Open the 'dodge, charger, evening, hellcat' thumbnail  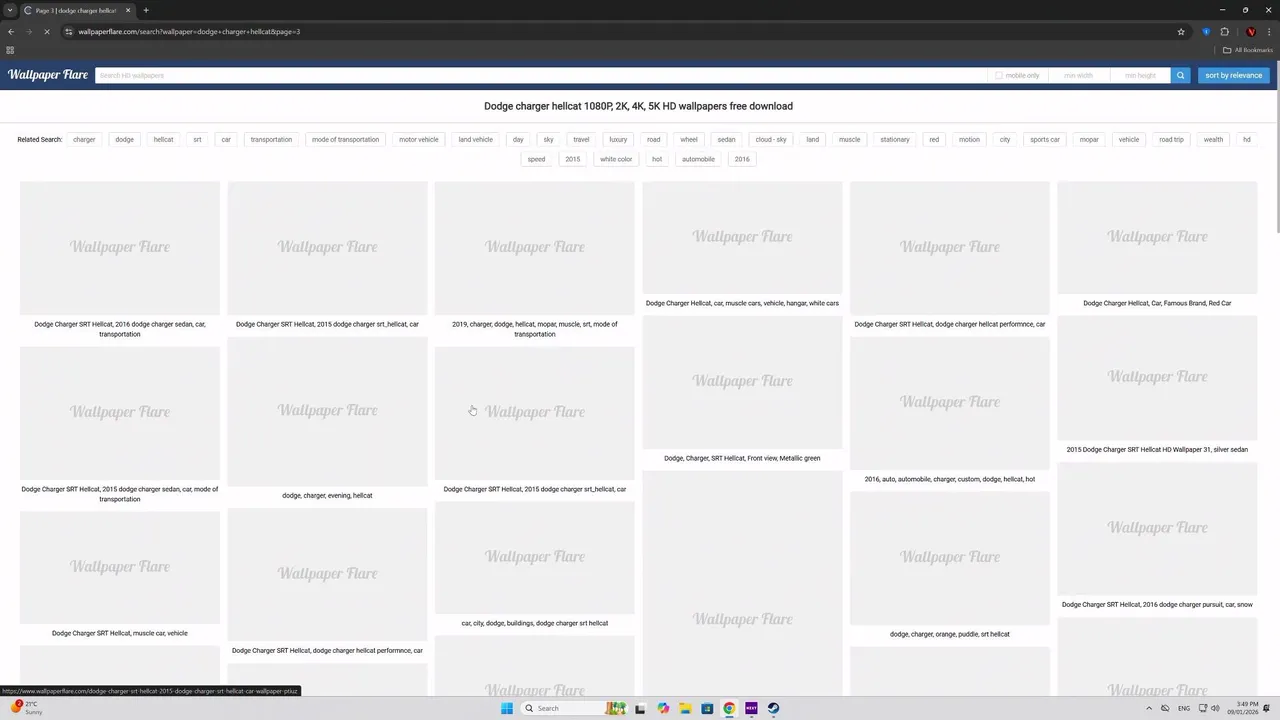click(x=327, y=412)
